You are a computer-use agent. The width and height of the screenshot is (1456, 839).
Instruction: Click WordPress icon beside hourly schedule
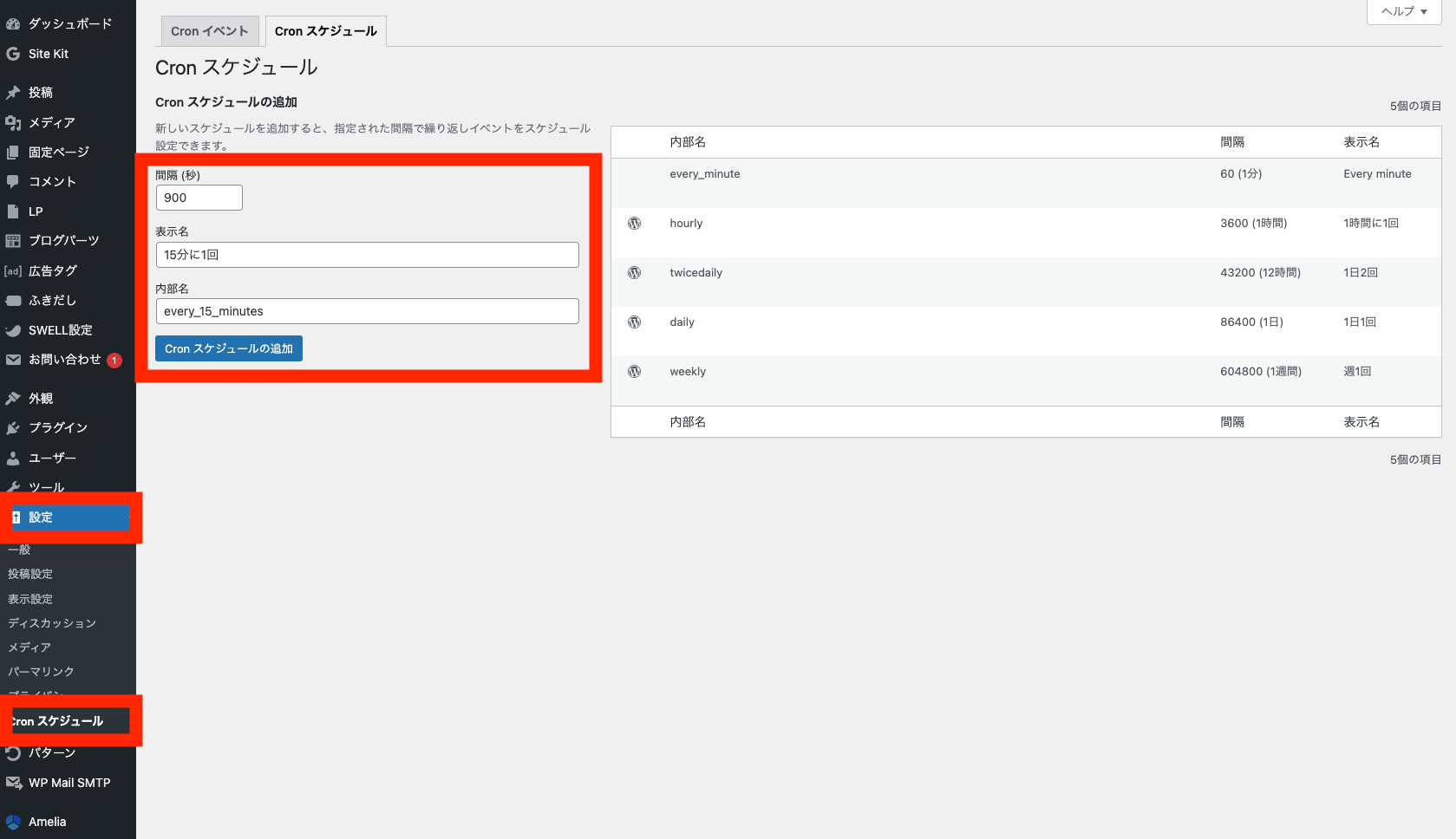634,224
